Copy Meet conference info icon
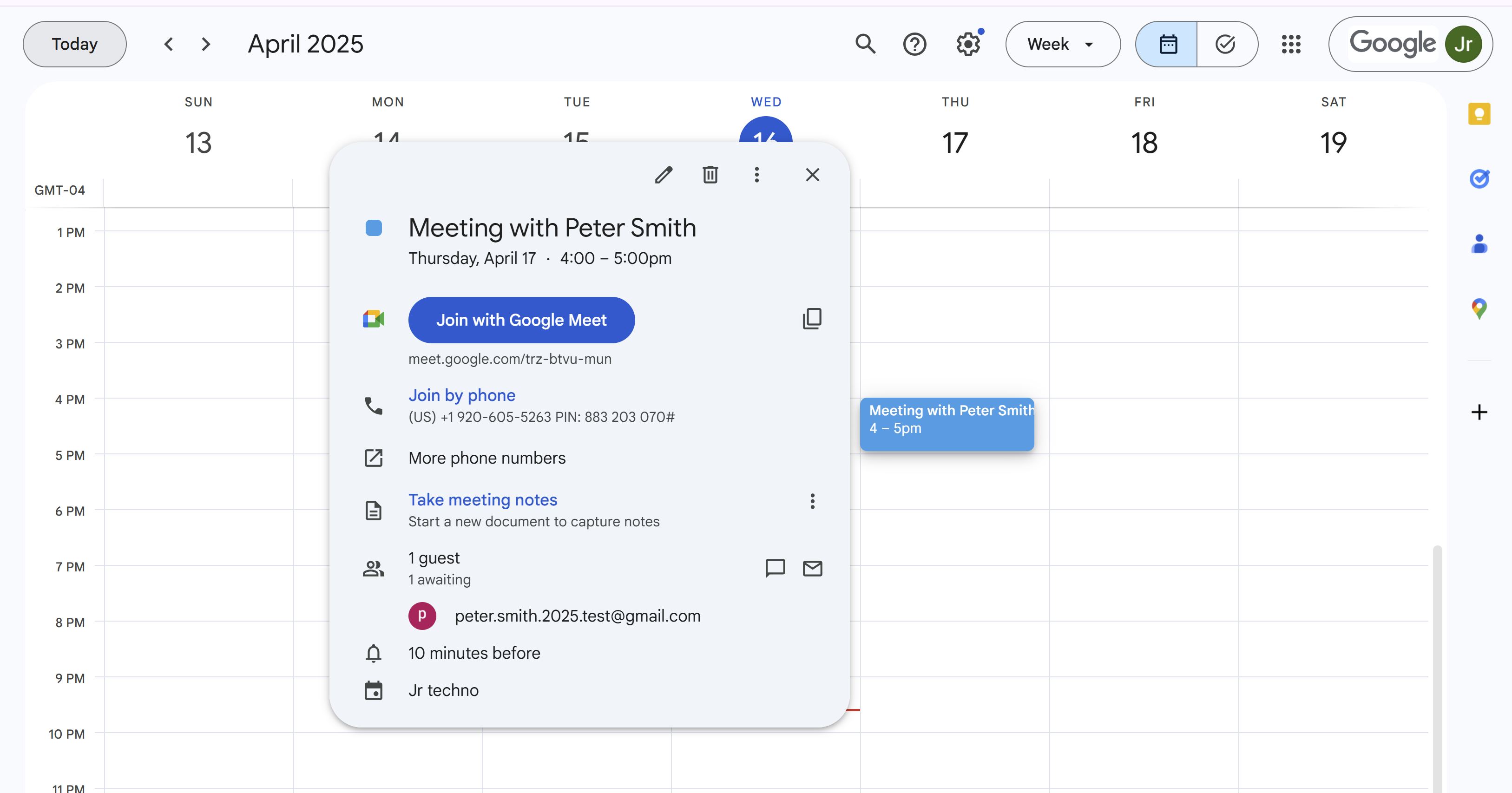1512x793 pixels. click(812, 319)
